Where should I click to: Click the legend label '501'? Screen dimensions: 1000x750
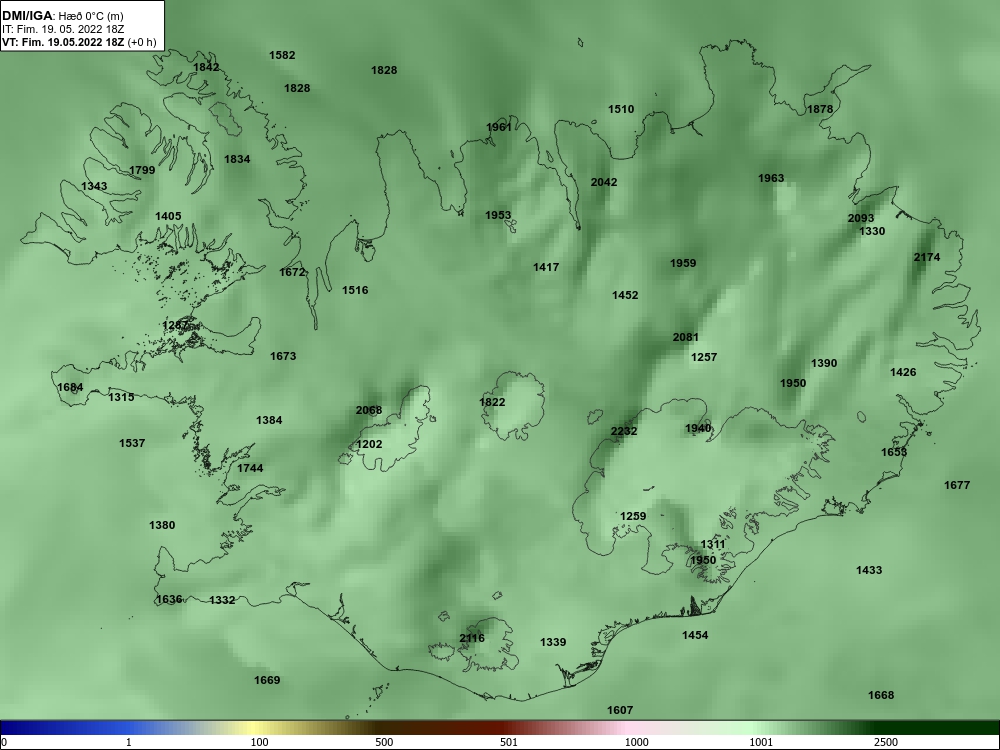[508, 742]
